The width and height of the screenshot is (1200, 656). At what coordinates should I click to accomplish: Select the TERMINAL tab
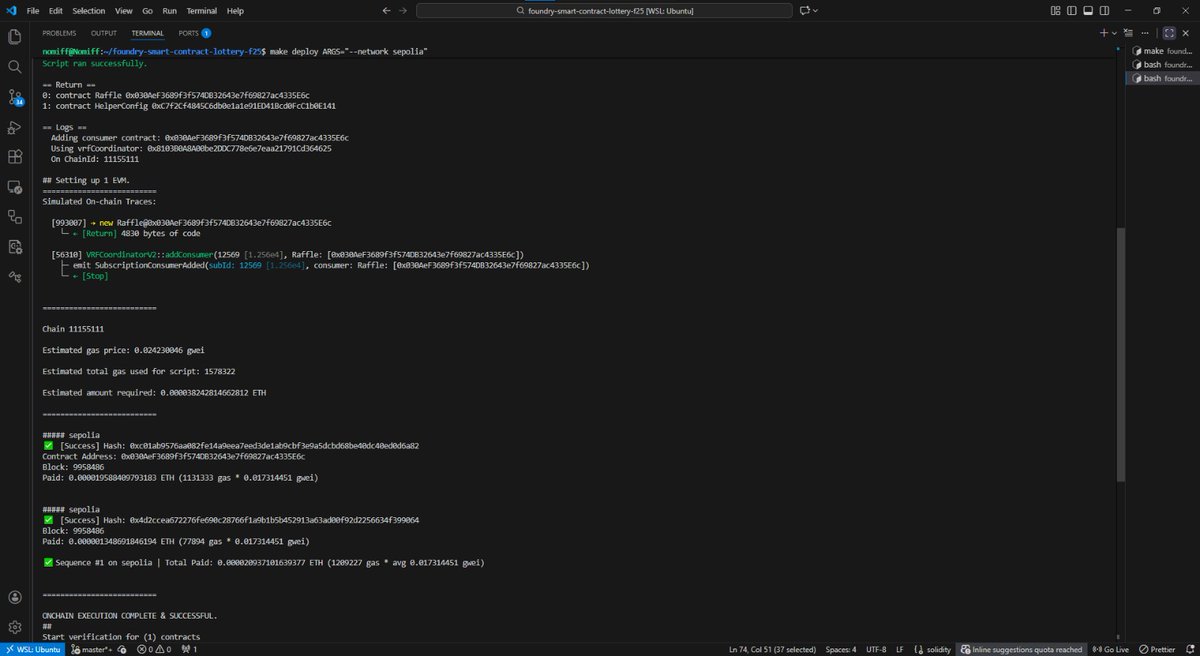(x=148, y=33)
